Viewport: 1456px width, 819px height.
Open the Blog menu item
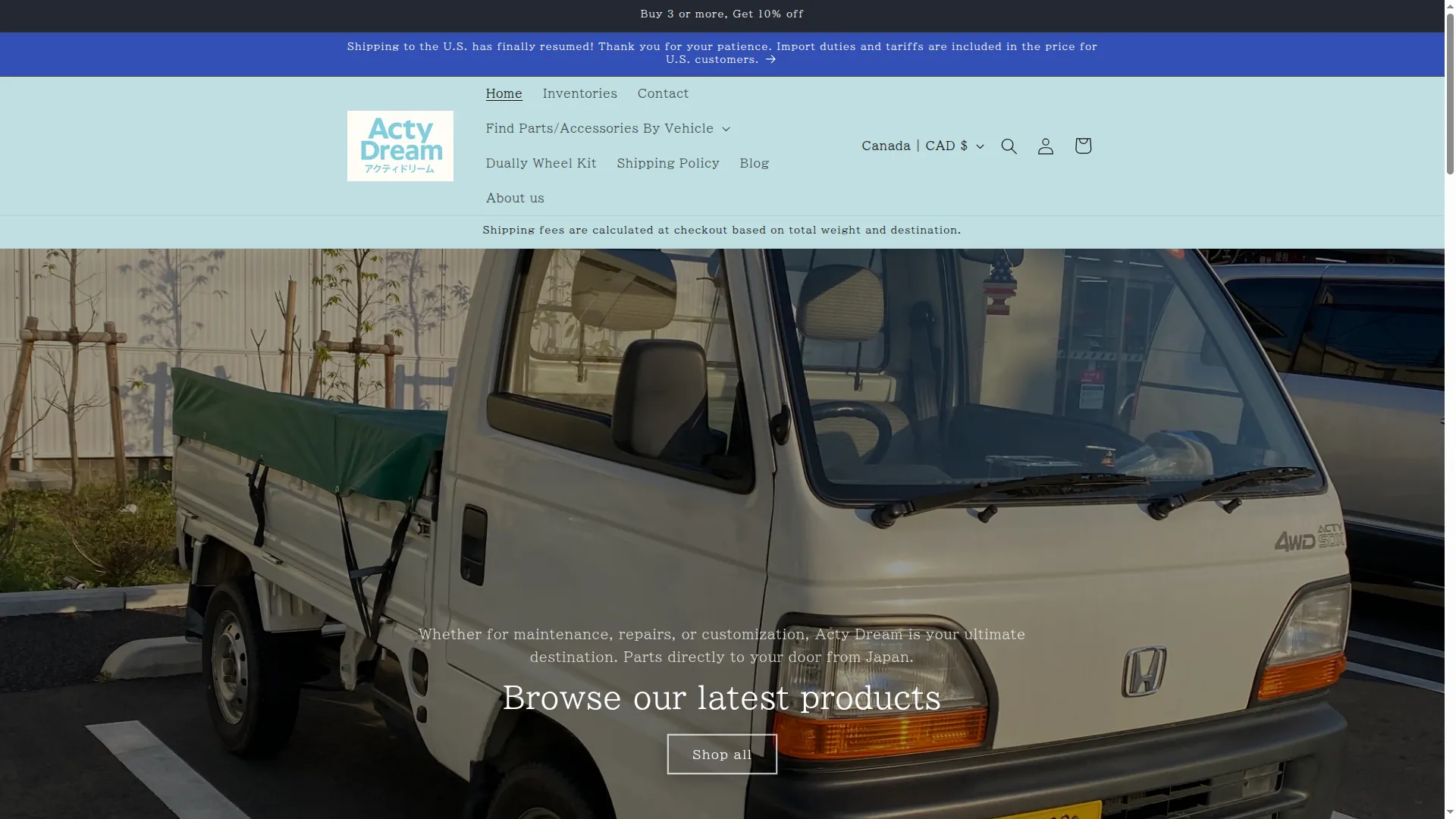pos(755,163)
